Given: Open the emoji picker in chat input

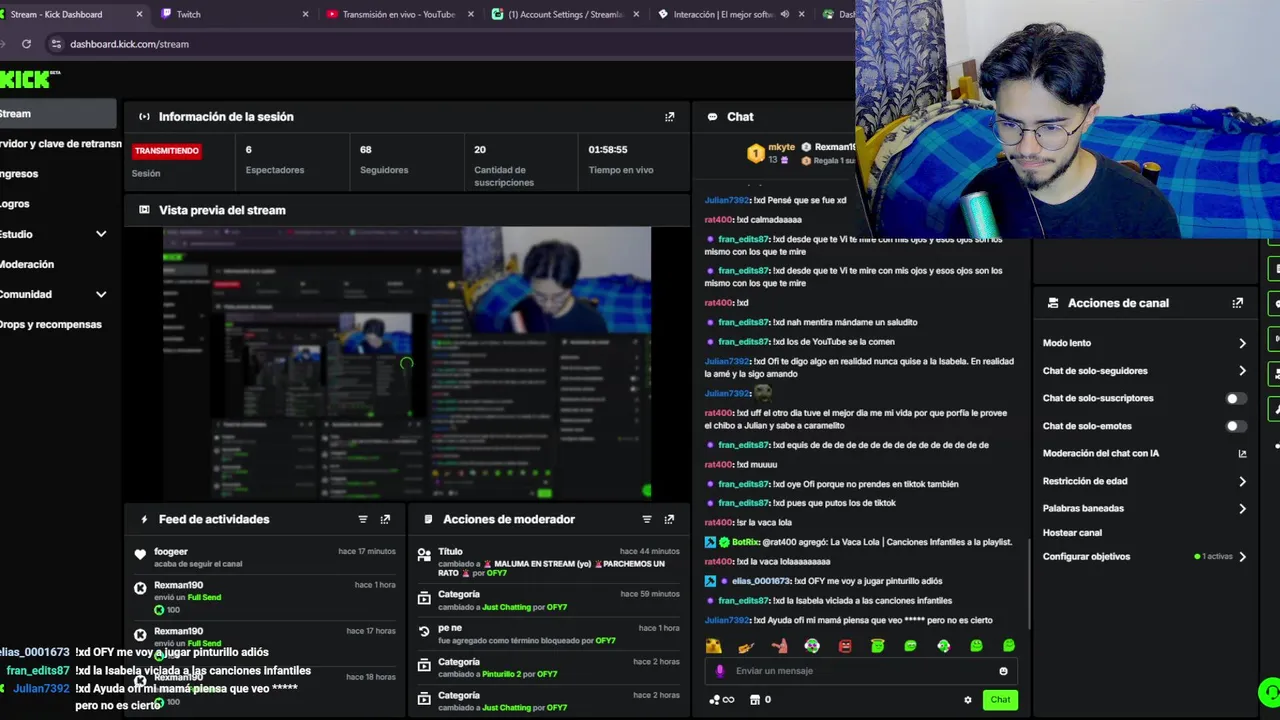Looking at the screenshot, I should click(x=1003, y=671).
